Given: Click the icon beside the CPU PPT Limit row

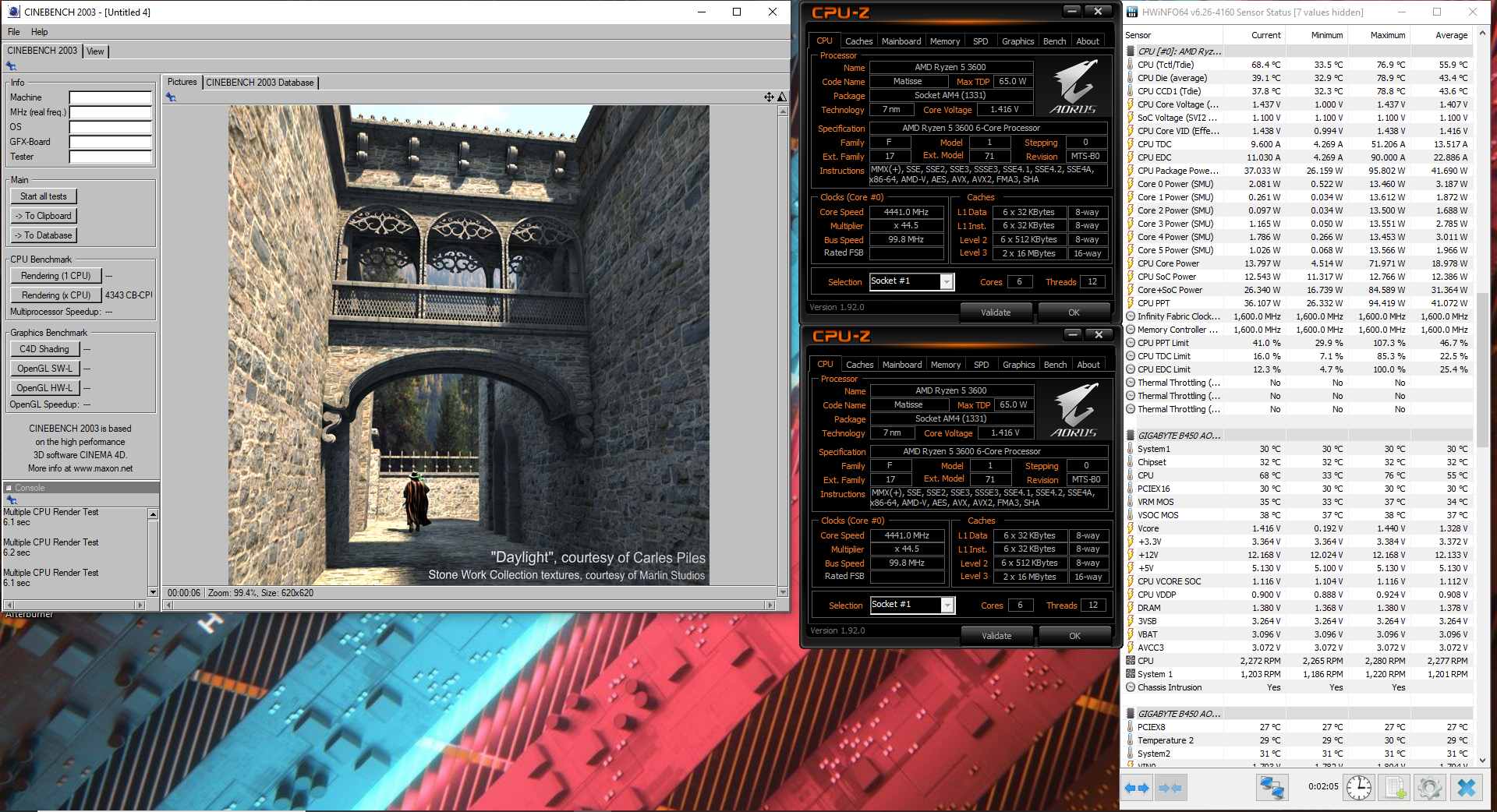Looking at the screenshot, I should (1131, 343).
